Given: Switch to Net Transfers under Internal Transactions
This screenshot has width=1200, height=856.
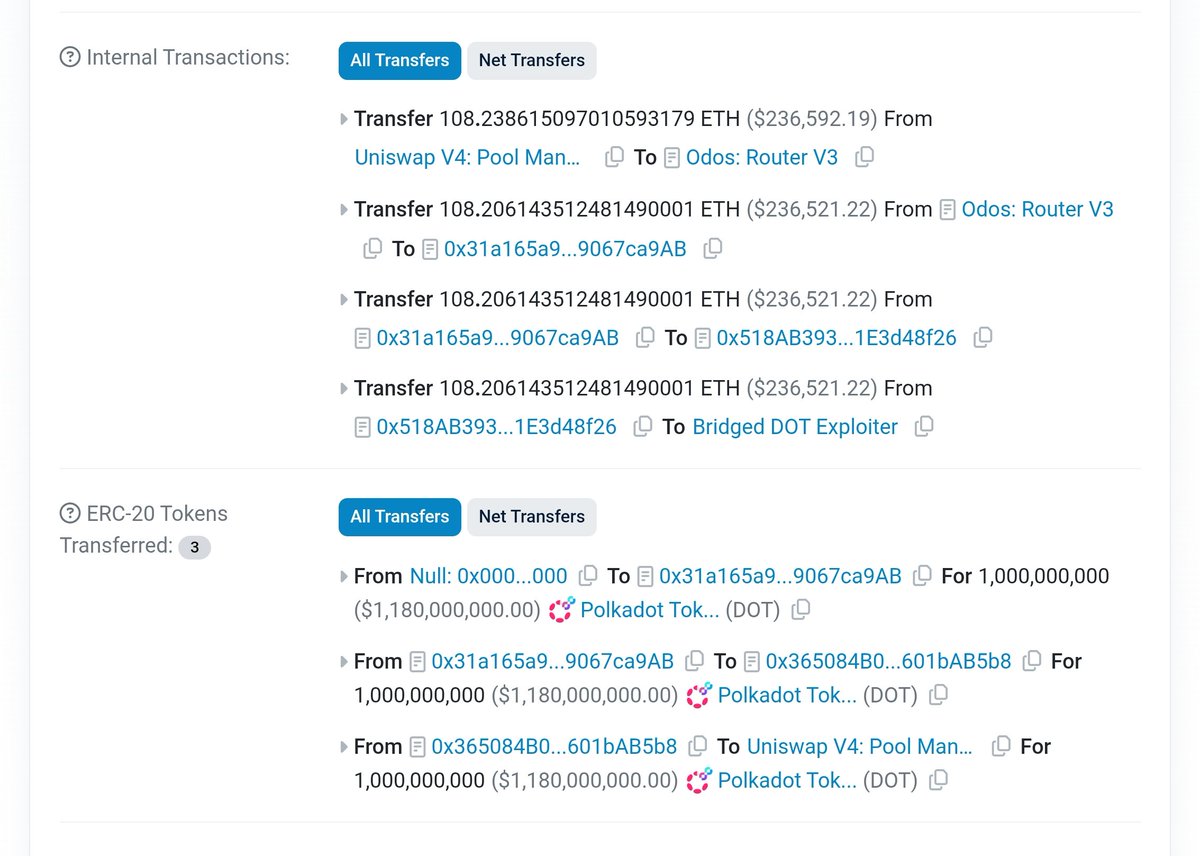Looking at the screenshot, I should click(x=532, y=60).
